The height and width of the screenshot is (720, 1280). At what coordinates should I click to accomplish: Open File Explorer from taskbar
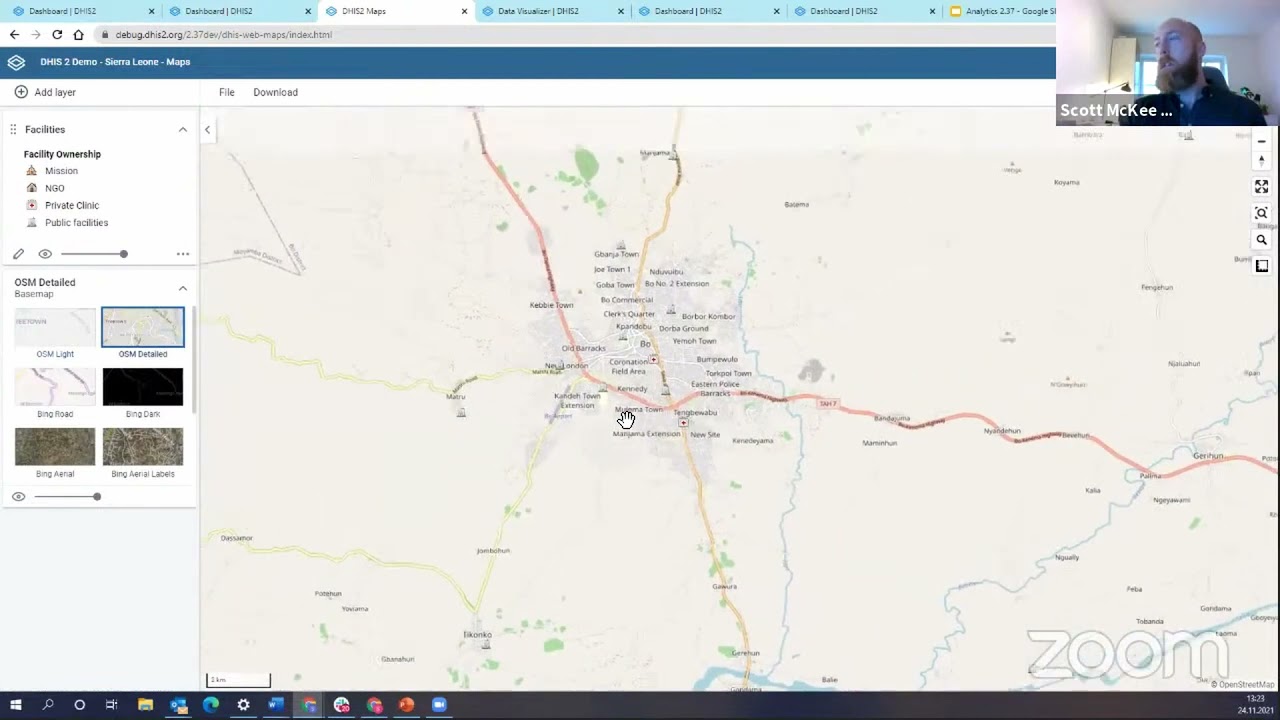click(x=145, y=705)
